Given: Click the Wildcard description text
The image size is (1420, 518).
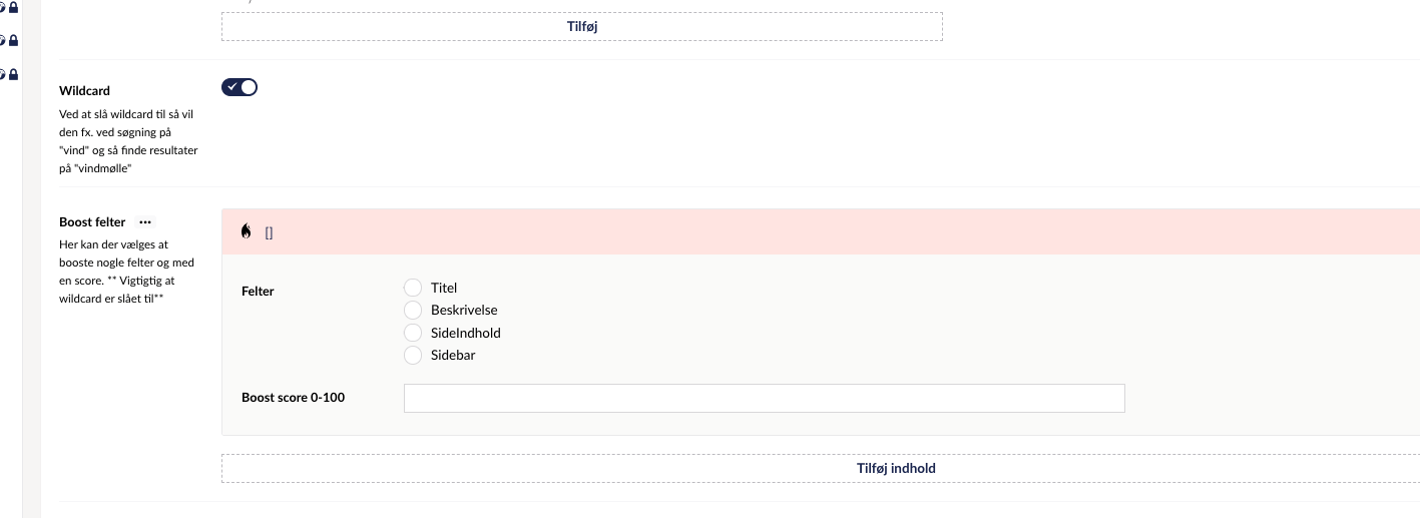Looking at the screenshot, I should 127,141.
